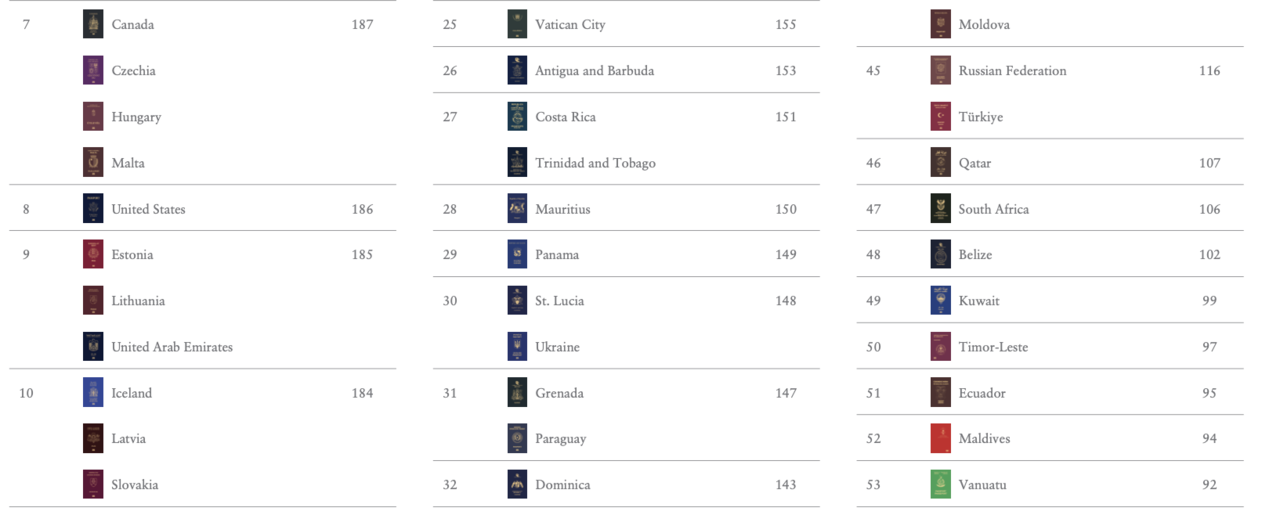The width and height of the screenshot is (1280, 515).
Task: Open the Timor-Leste country link
Action: pyautogui.click(x=993, y=347)
